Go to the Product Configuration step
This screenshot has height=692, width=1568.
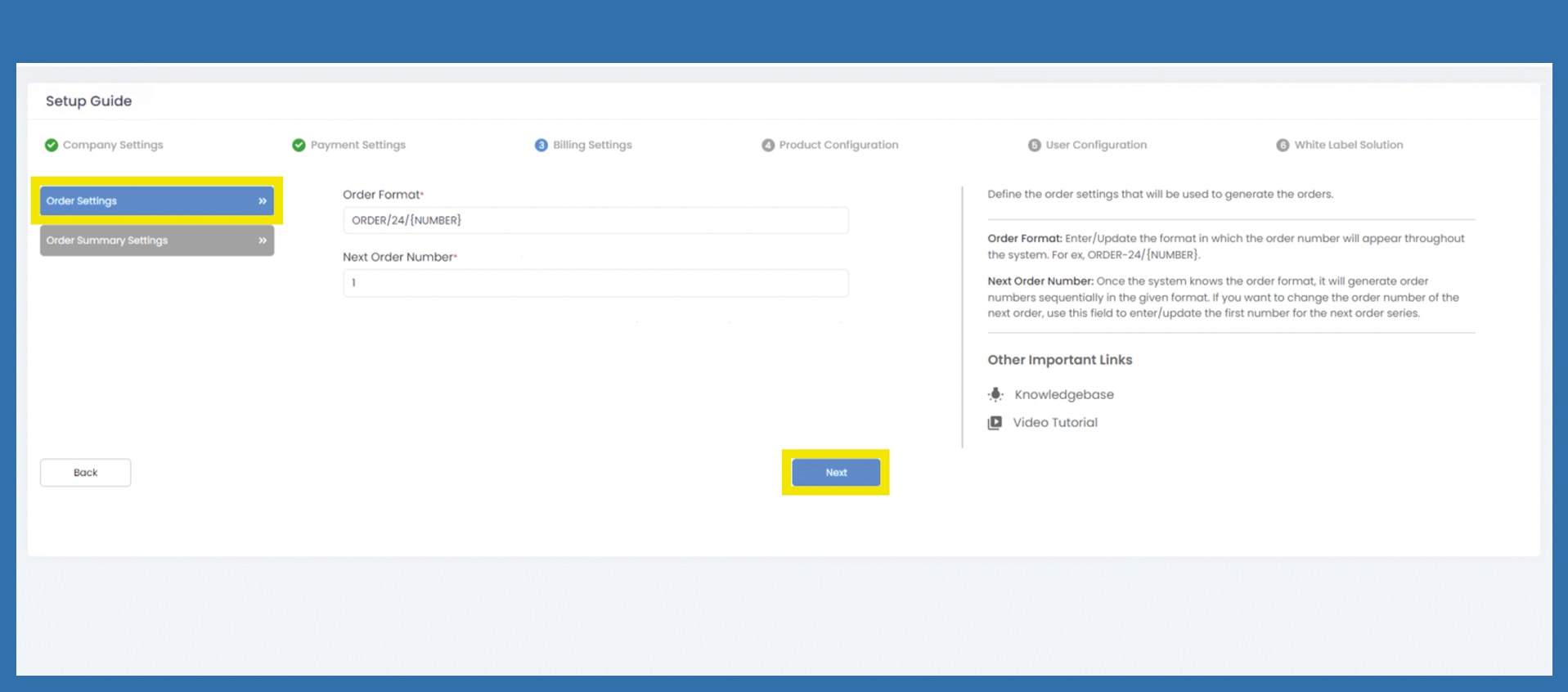838,145
